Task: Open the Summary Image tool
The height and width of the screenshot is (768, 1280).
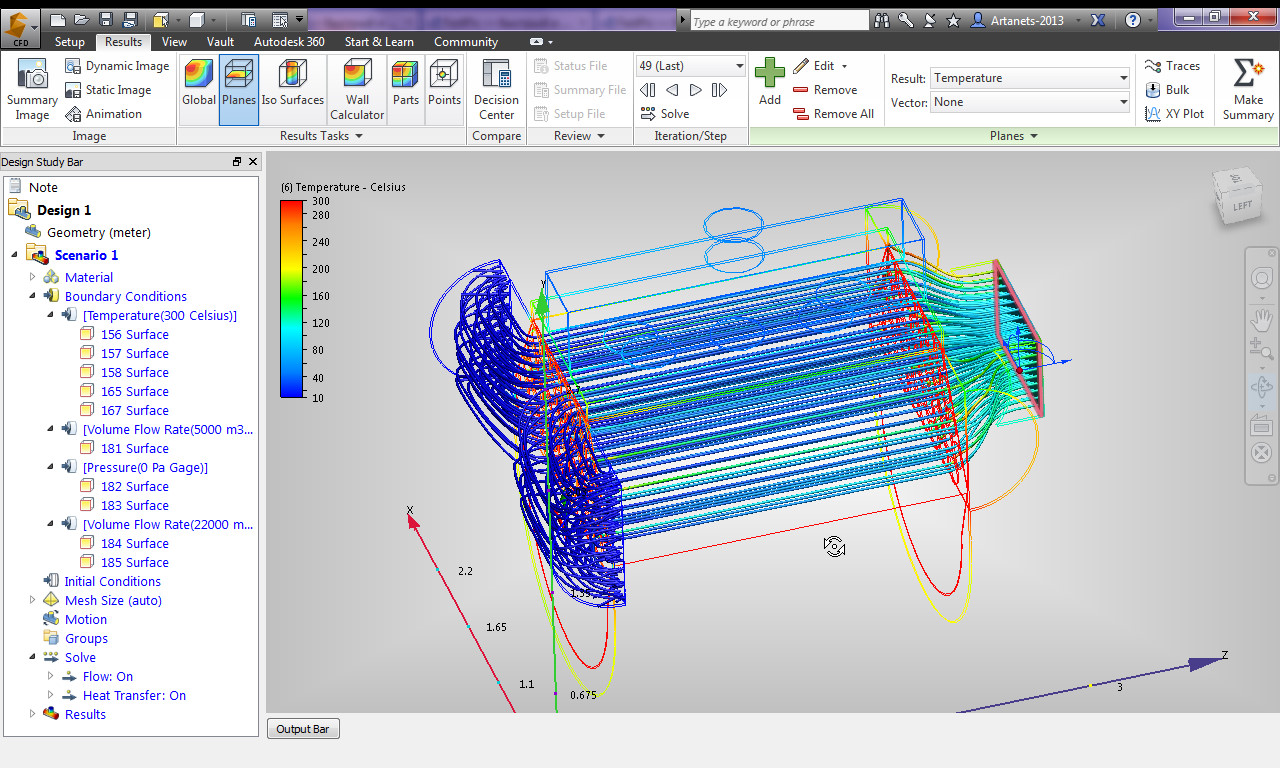Action: 32,90
